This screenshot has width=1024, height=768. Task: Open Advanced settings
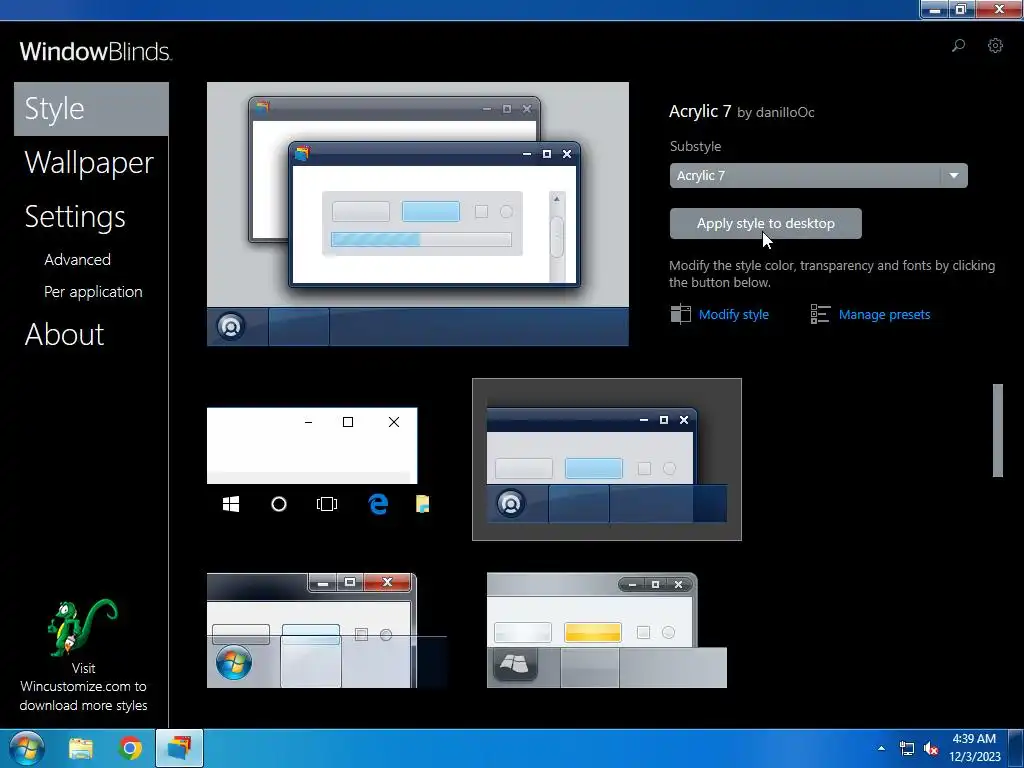(77, 260)
